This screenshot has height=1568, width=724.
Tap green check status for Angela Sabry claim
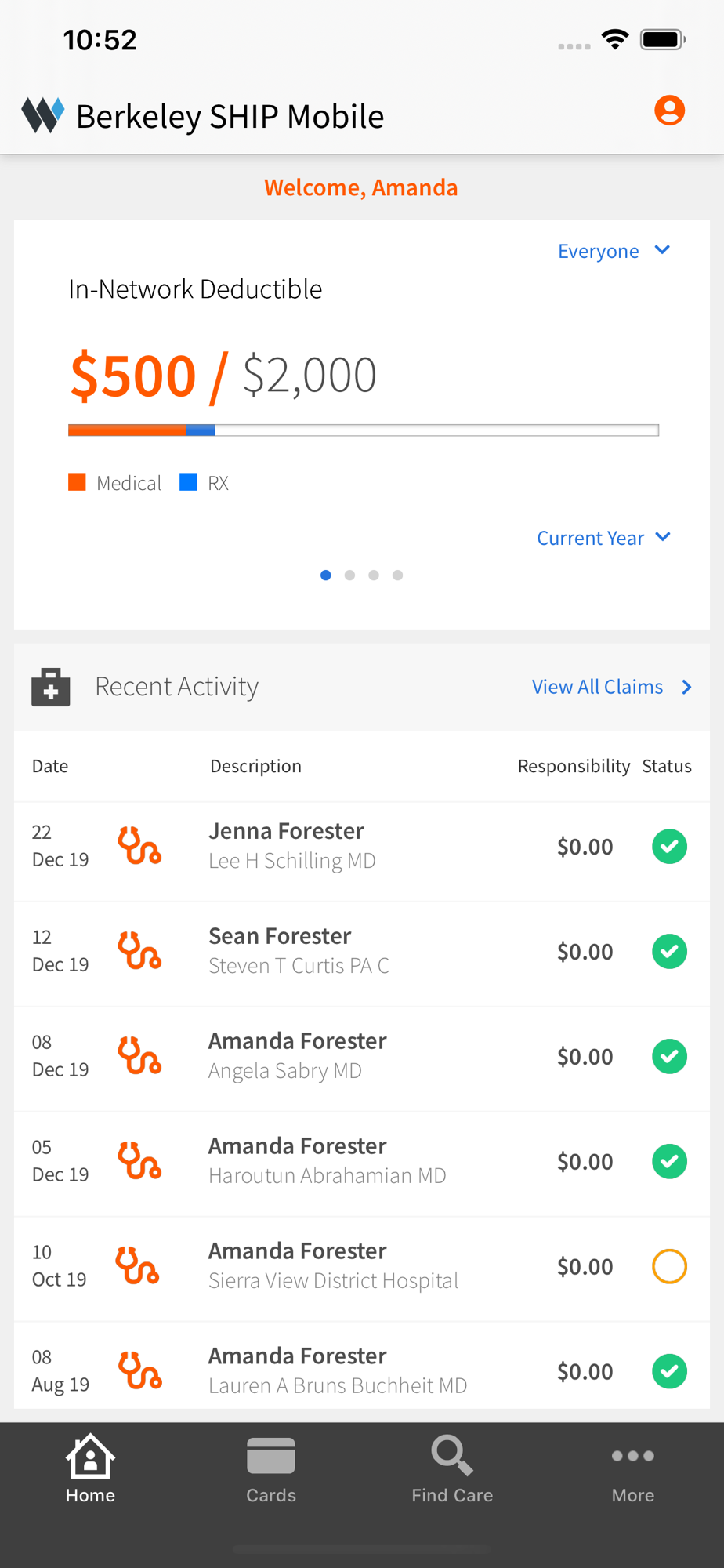tap(669, 1056)
